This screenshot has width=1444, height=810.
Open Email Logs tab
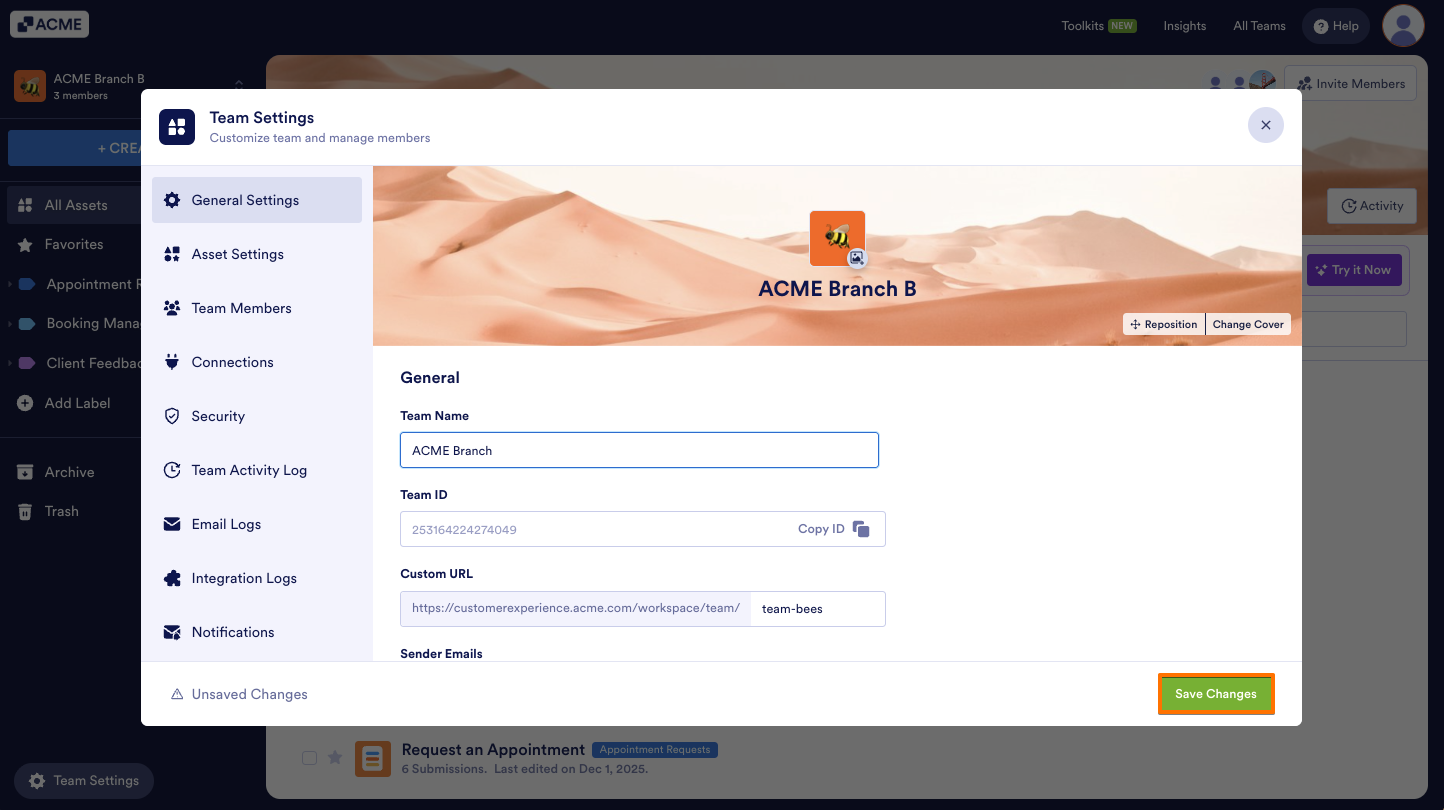pyautogui.click(x=257, y=524)
